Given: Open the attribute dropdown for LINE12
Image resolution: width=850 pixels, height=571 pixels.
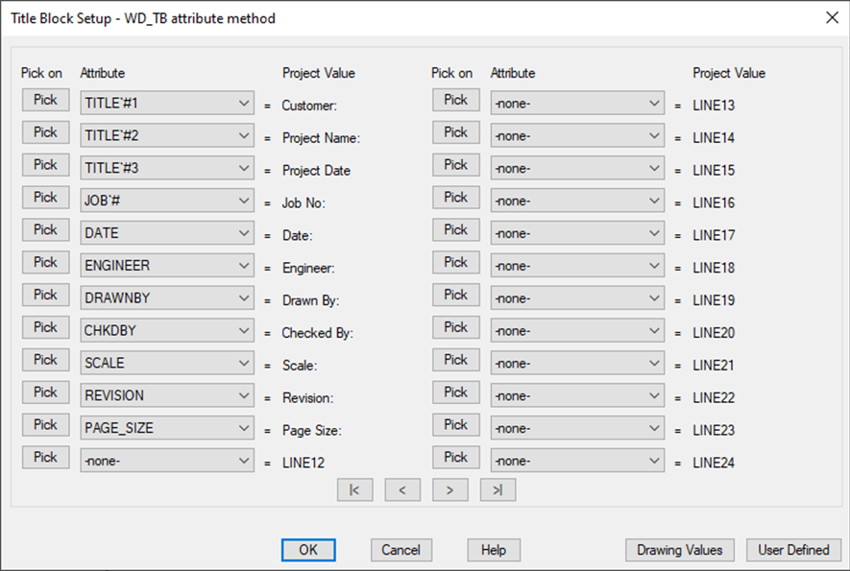Looking at the screenshot, I should click(167, 461).
